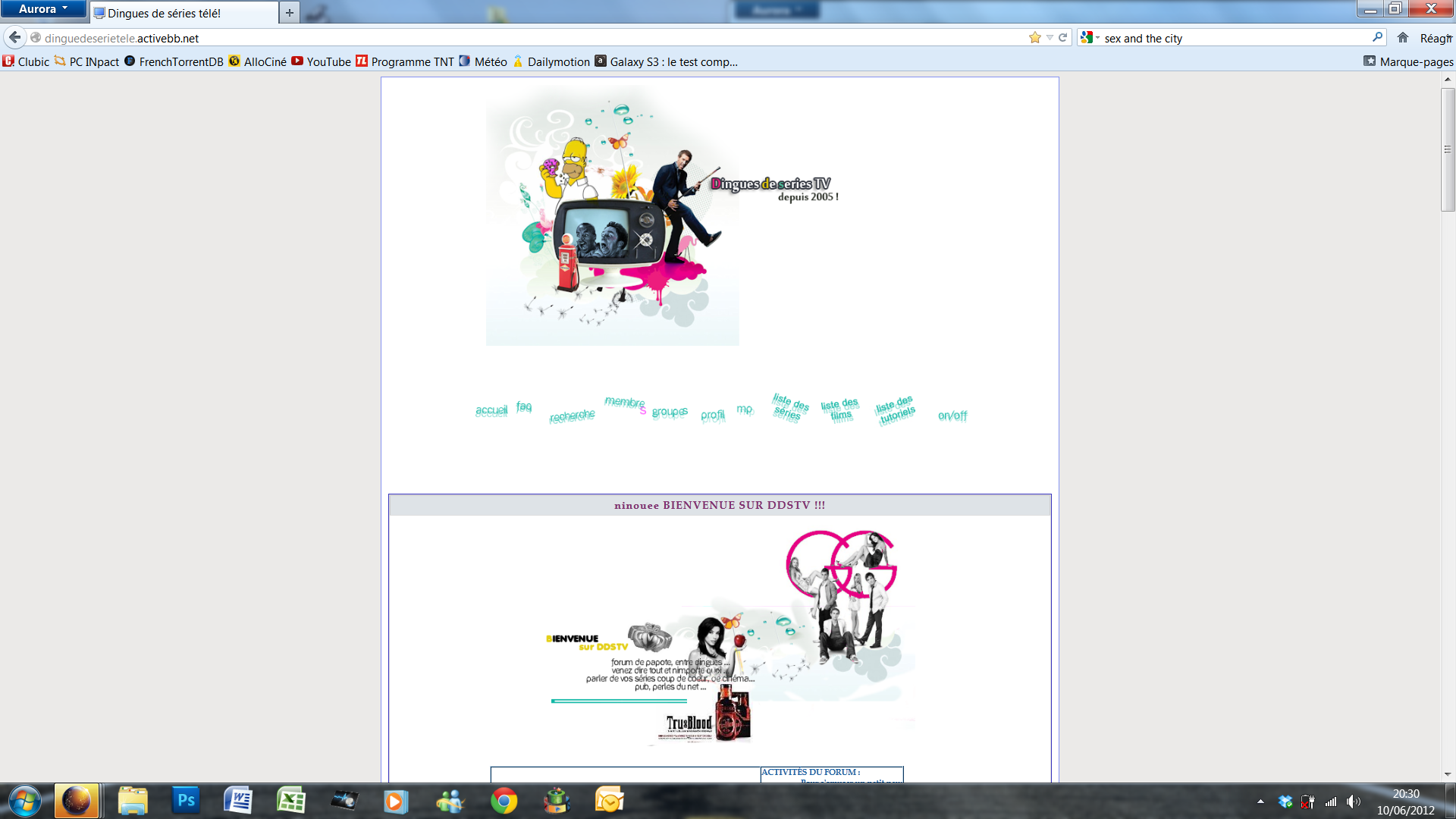Open the forum recherche link

(x=573, y=416)
